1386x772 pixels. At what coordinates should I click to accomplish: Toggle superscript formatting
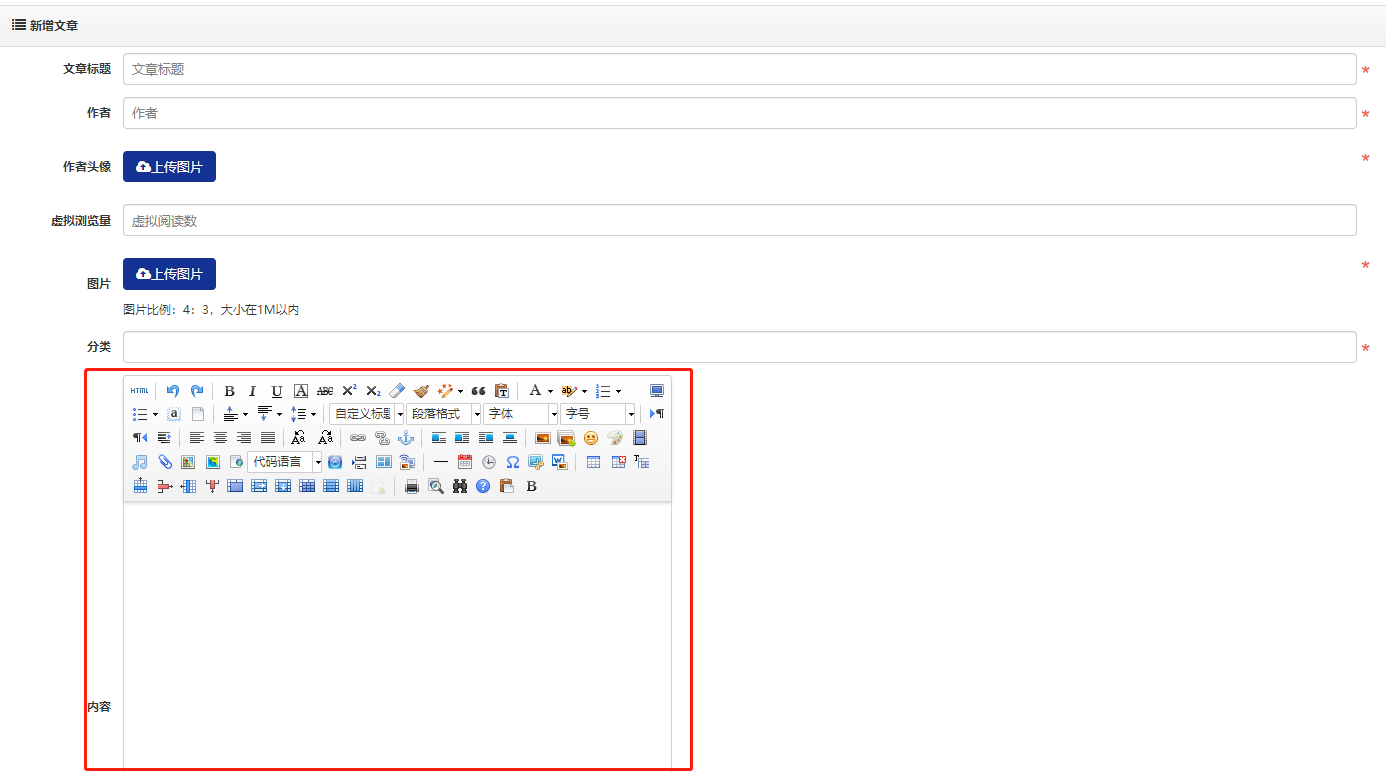pyautogui.click(x=349, y=390)
